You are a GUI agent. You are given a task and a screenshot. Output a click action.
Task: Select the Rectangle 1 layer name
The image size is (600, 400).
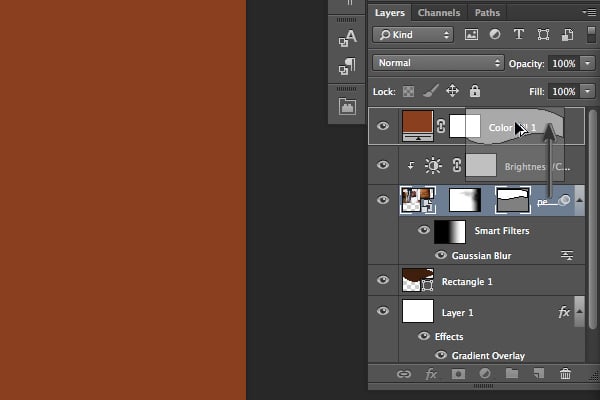point(467,282)
